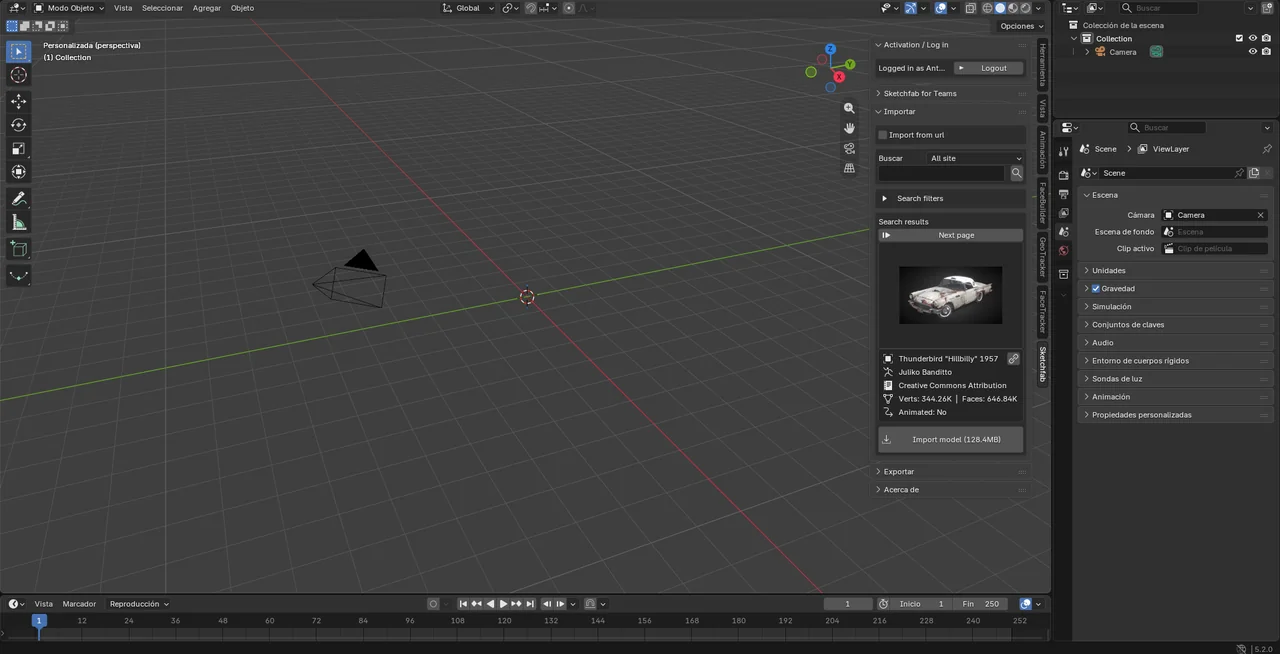Viewport: 1280px width, 654px height.
Task: Open the World properties tab
Action: pos(1063,251)
